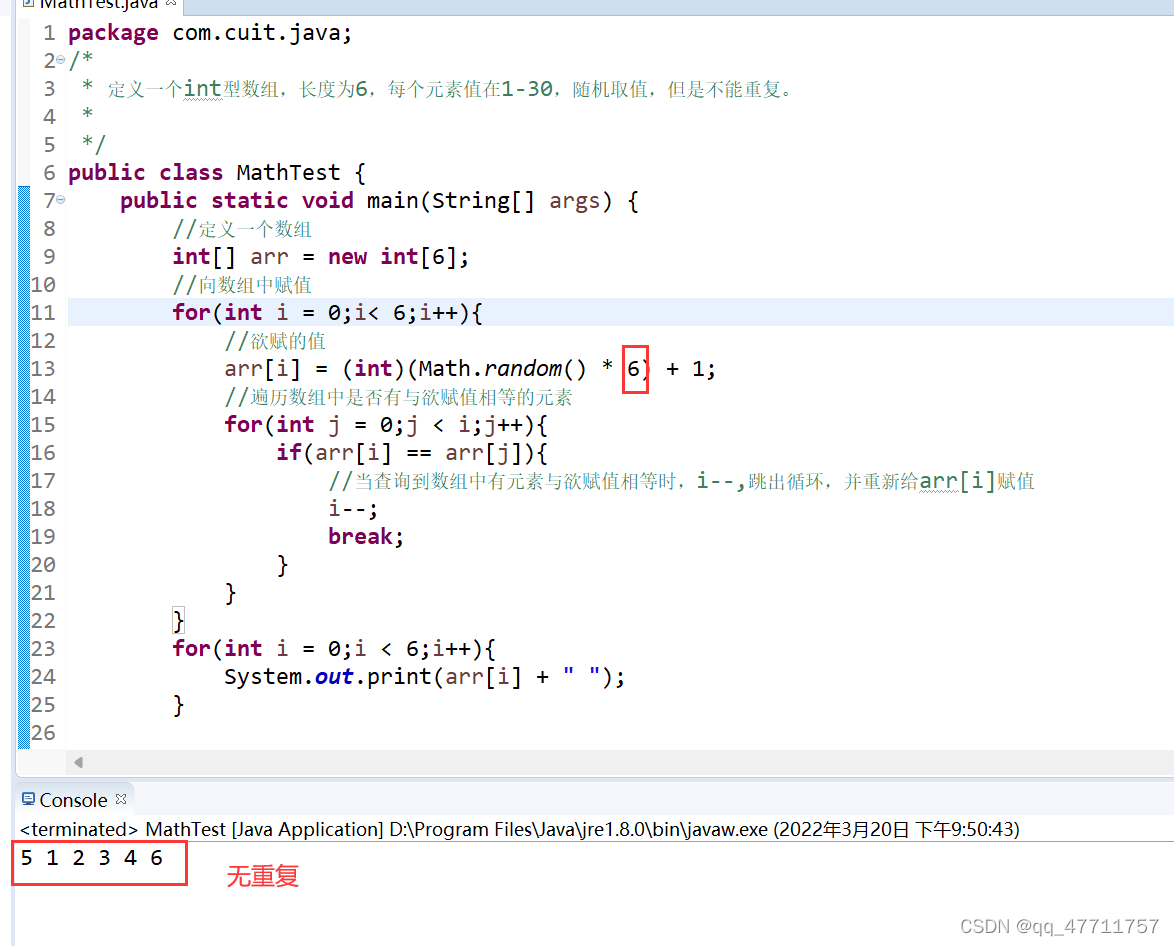Screen dimensions: 1174x946
Task: Click the console output '5 1 2 3 4 6'
Action: pyautogui.click(x=91, y=858)
